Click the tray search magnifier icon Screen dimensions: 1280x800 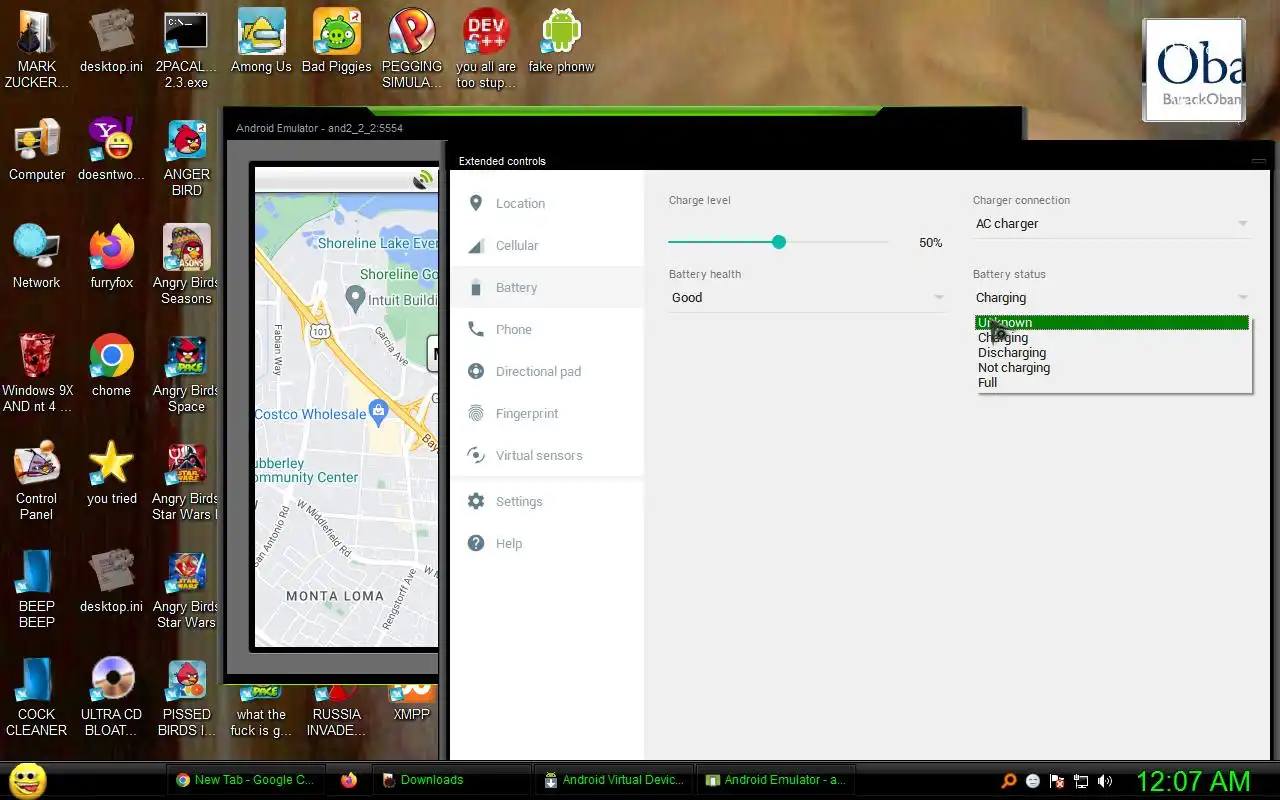tap(1009, 781)
